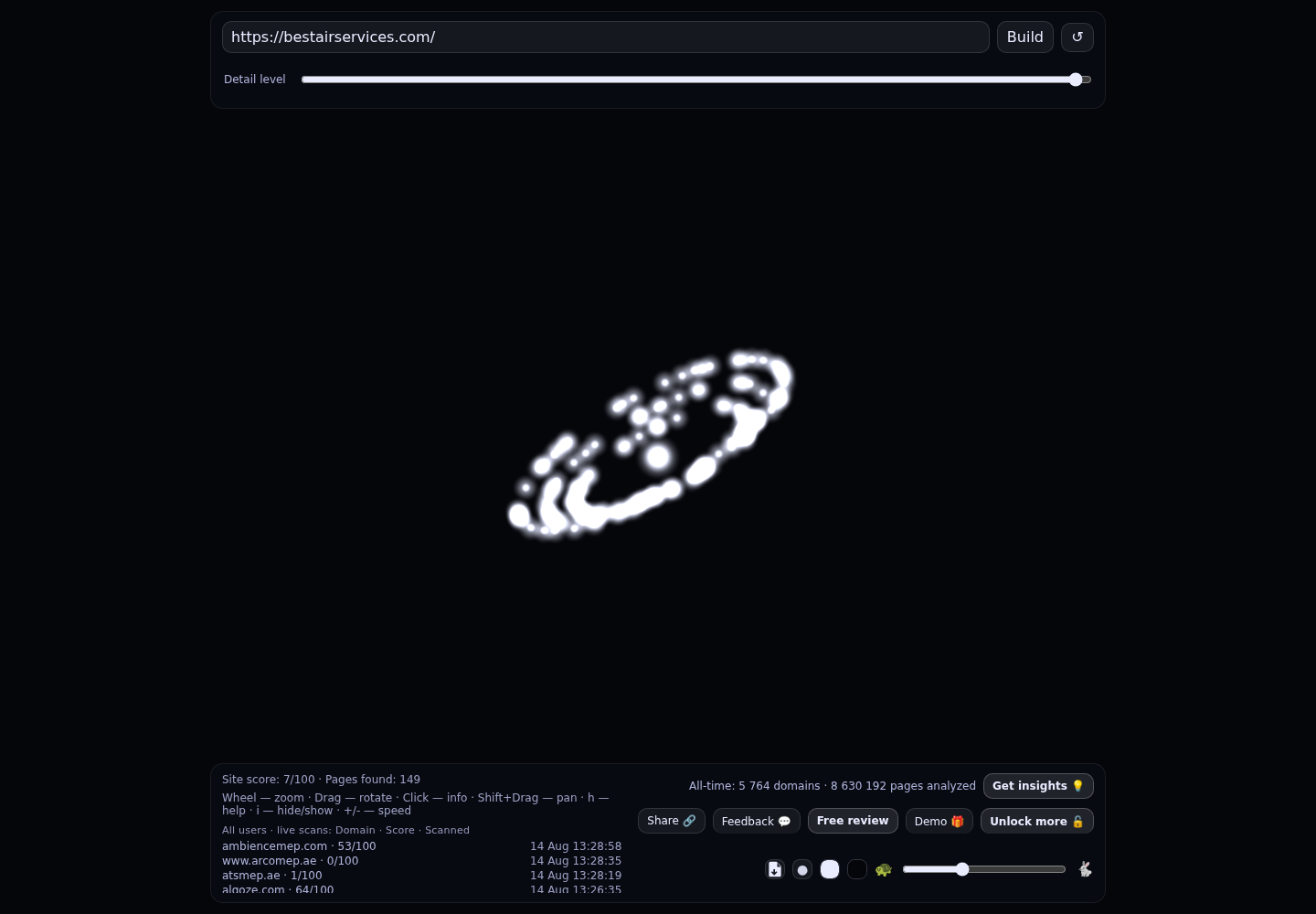Click the reset arrow button beside Build

(1077, 37)
